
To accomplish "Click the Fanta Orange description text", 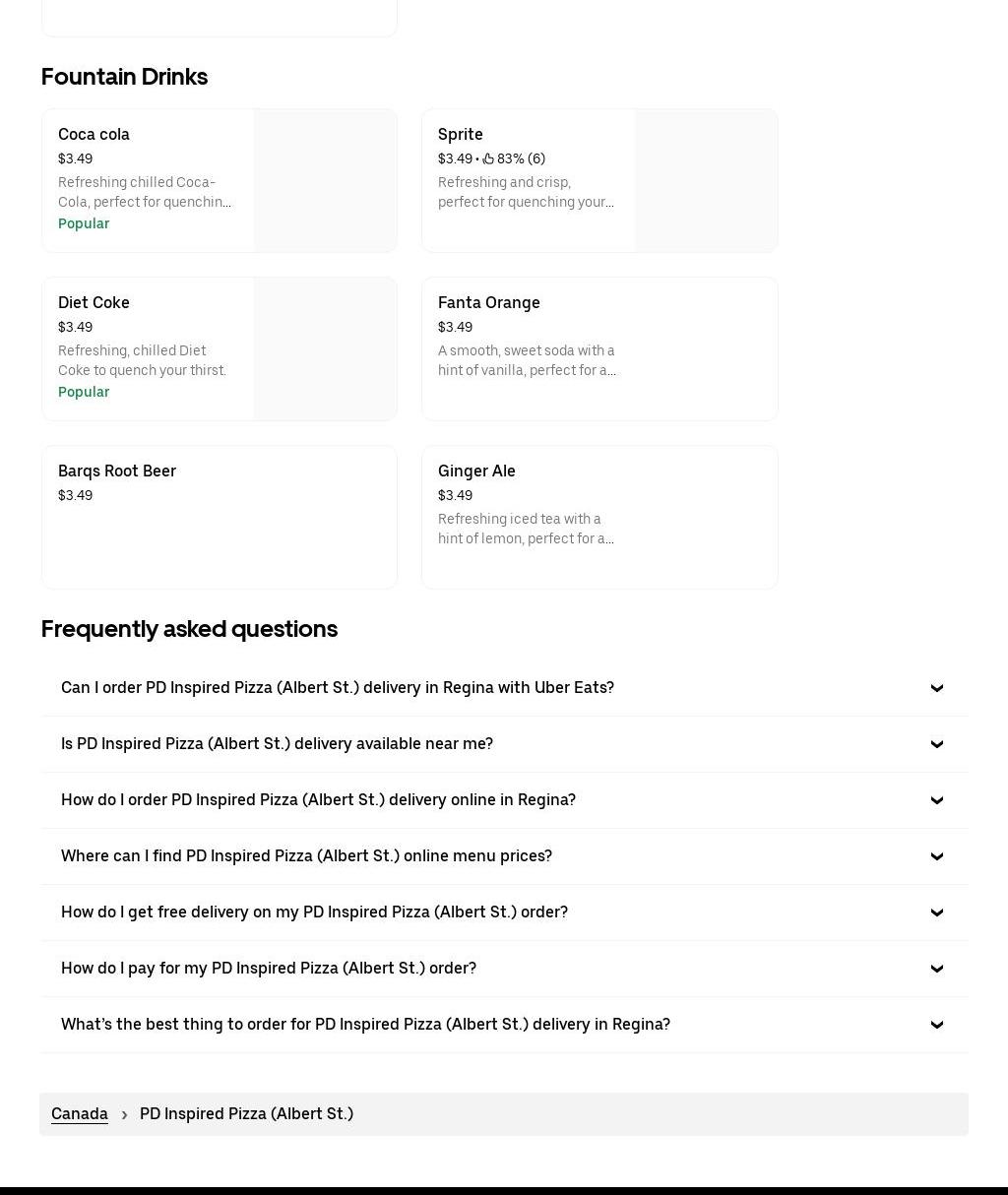I will [527, 360].
